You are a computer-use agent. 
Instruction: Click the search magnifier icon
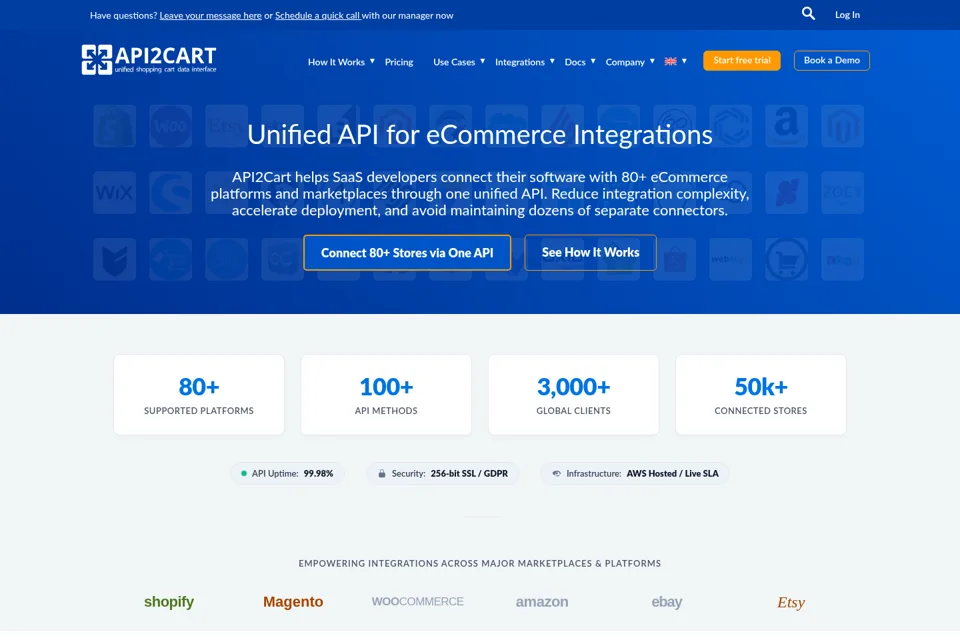coord(808,13)
